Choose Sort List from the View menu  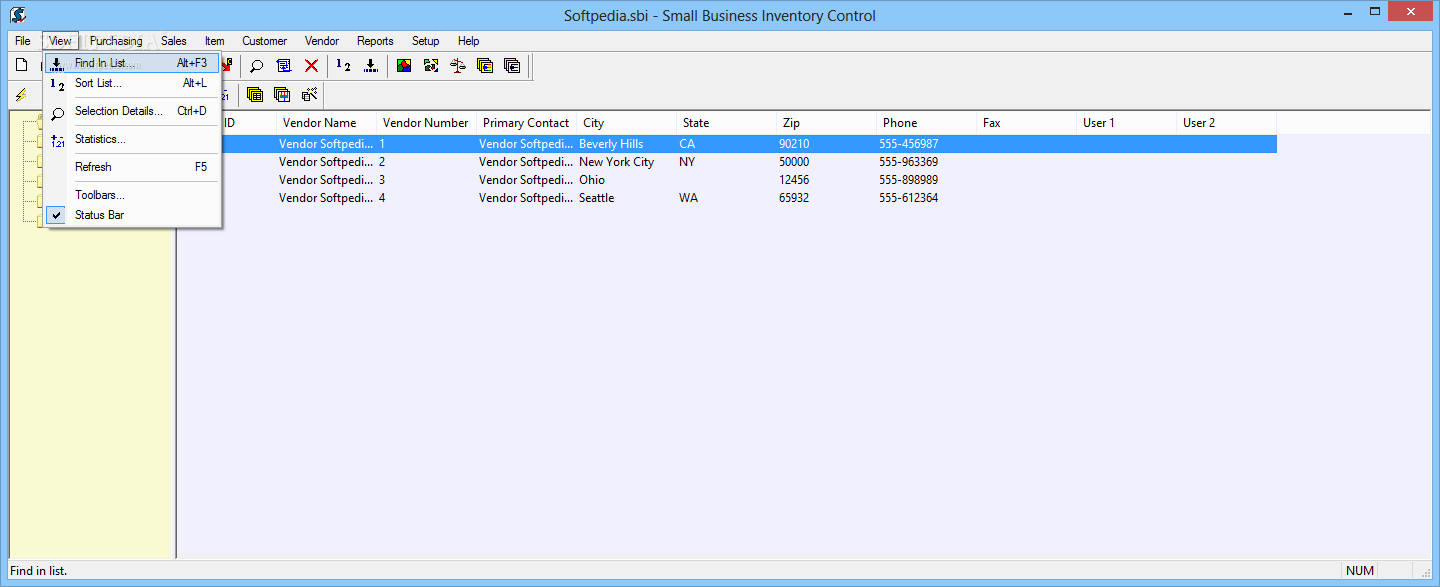tap(133, 83)
